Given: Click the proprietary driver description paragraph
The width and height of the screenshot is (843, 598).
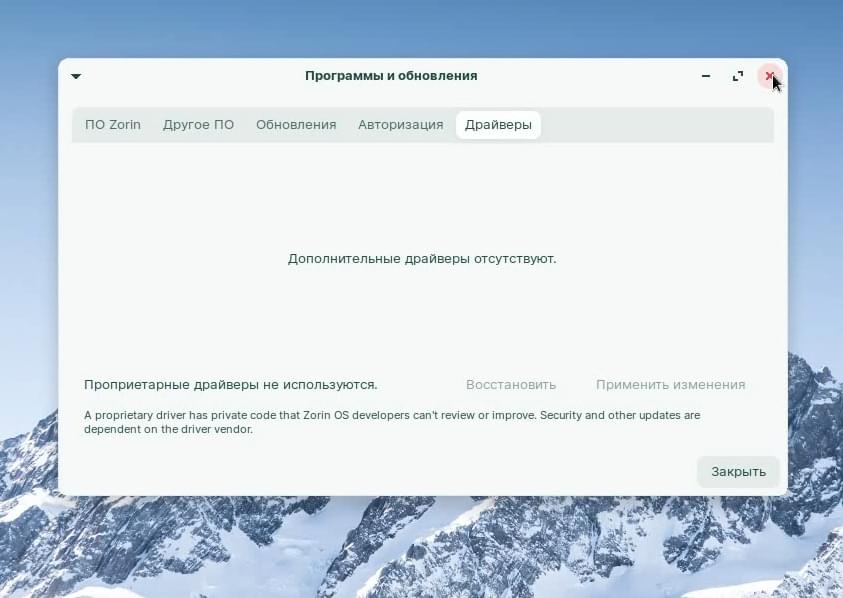Looking at the screenshot, I should click(x=392, y=422).
